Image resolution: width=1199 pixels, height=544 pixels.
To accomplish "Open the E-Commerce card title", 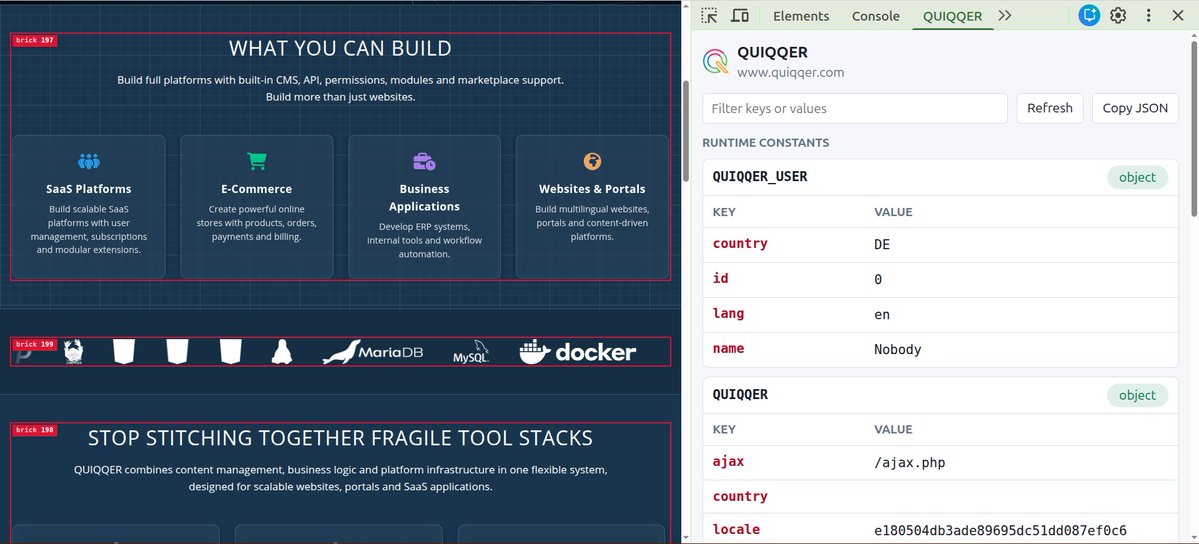I will [256, 189].
